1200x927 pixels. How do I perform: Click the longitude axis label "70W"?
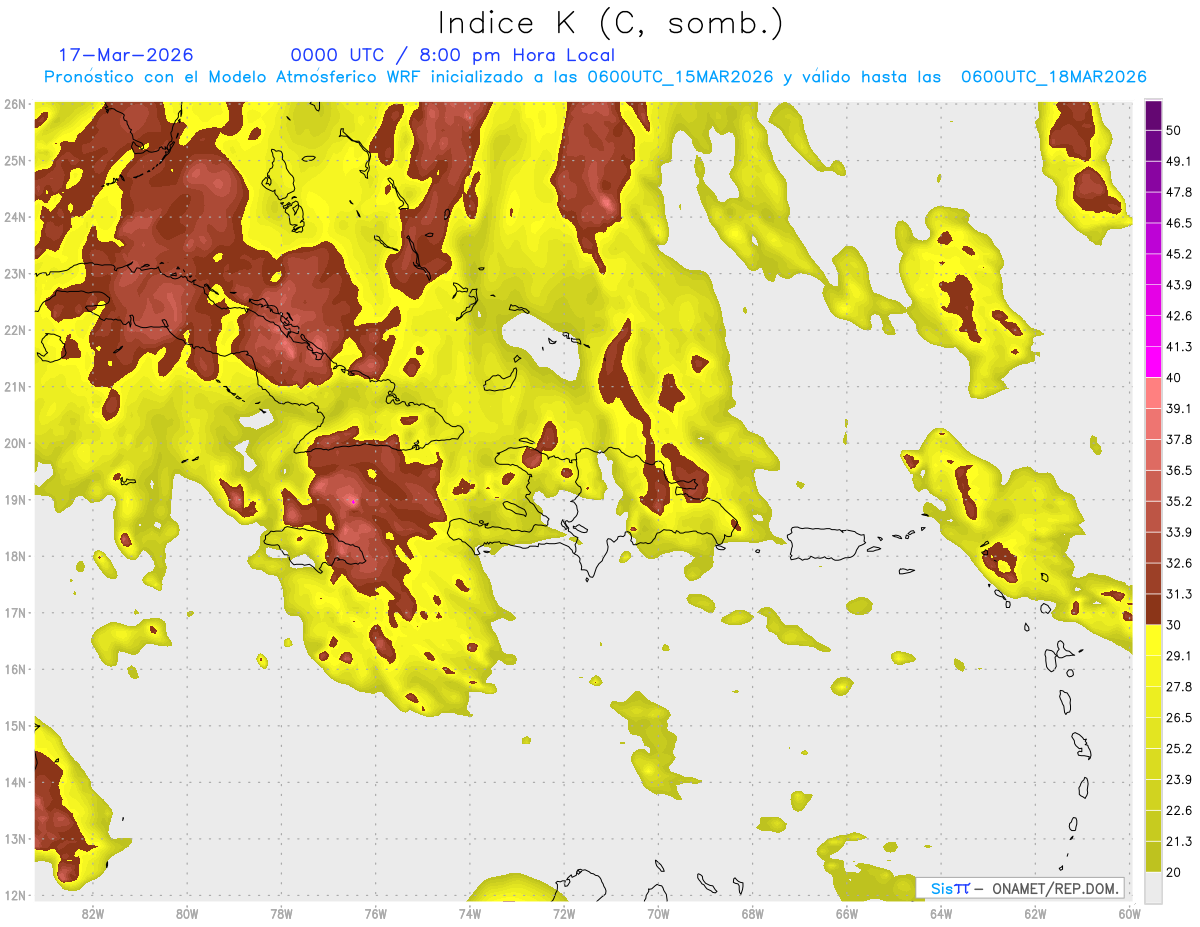click(x=658, y=913)
